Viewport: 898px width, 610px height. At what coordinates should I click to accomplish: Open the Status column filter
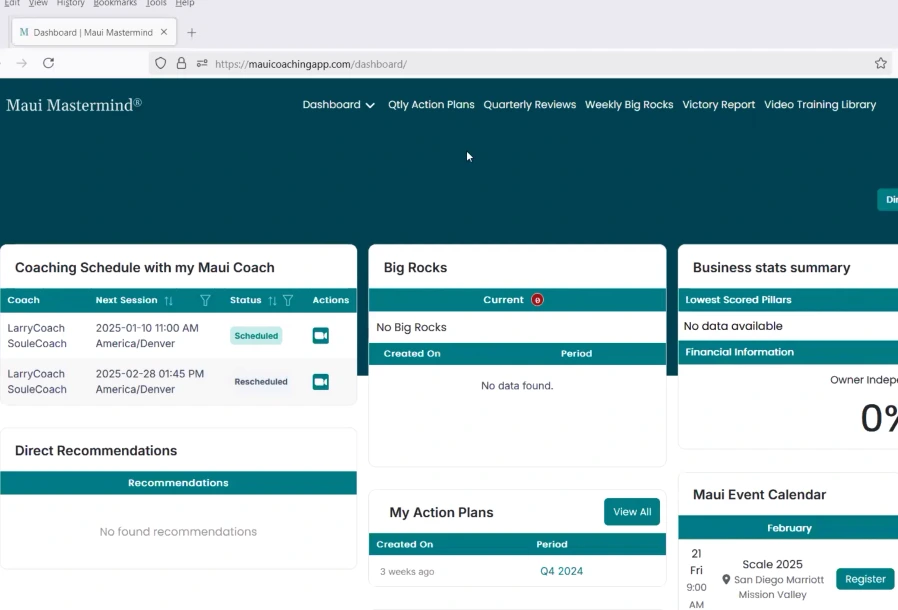coord(288,300)
